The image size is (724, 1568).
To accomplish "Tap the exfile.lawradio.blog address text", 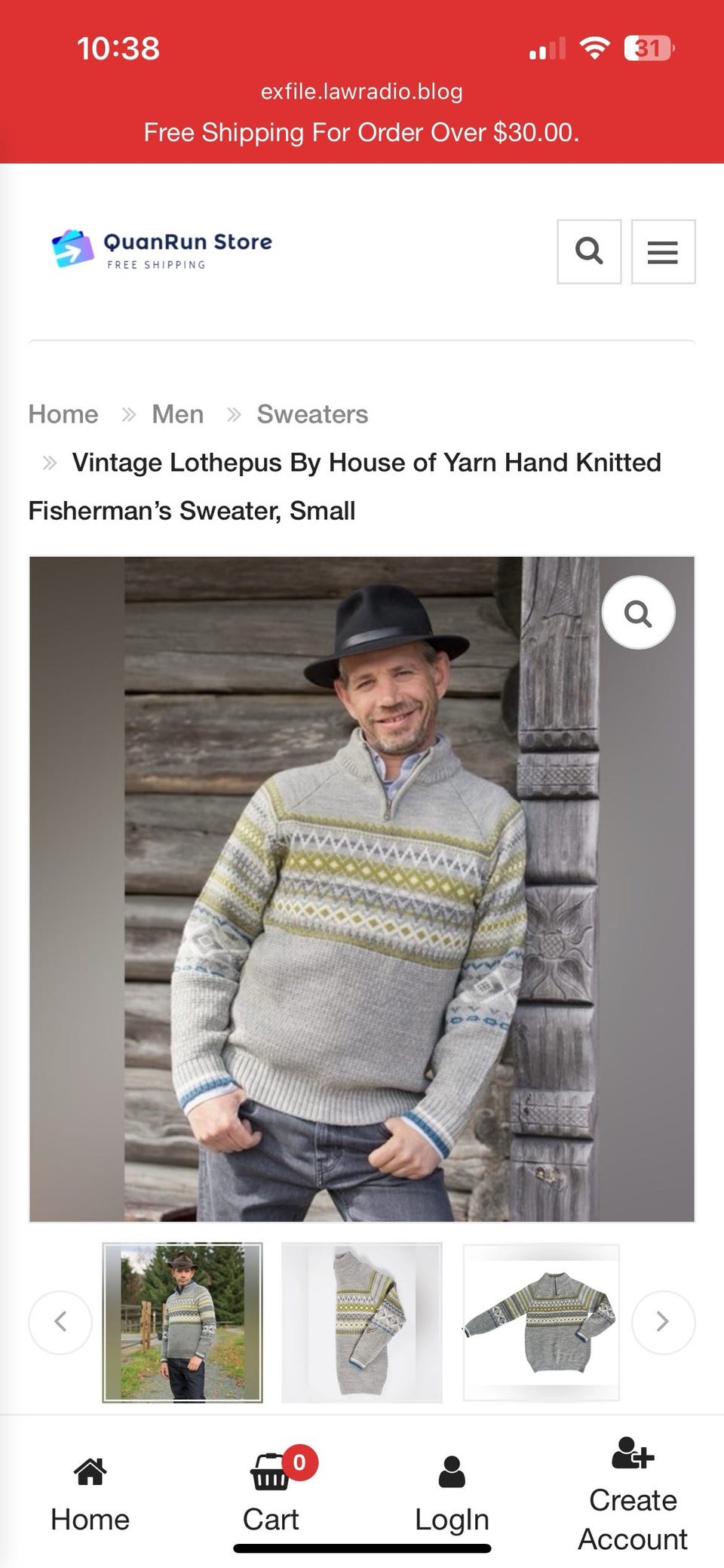I will (x=362, y=91).
